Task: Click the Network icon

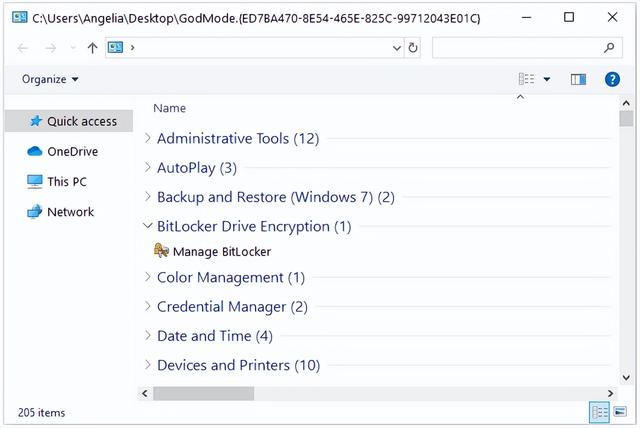Action: pos(35,211)
